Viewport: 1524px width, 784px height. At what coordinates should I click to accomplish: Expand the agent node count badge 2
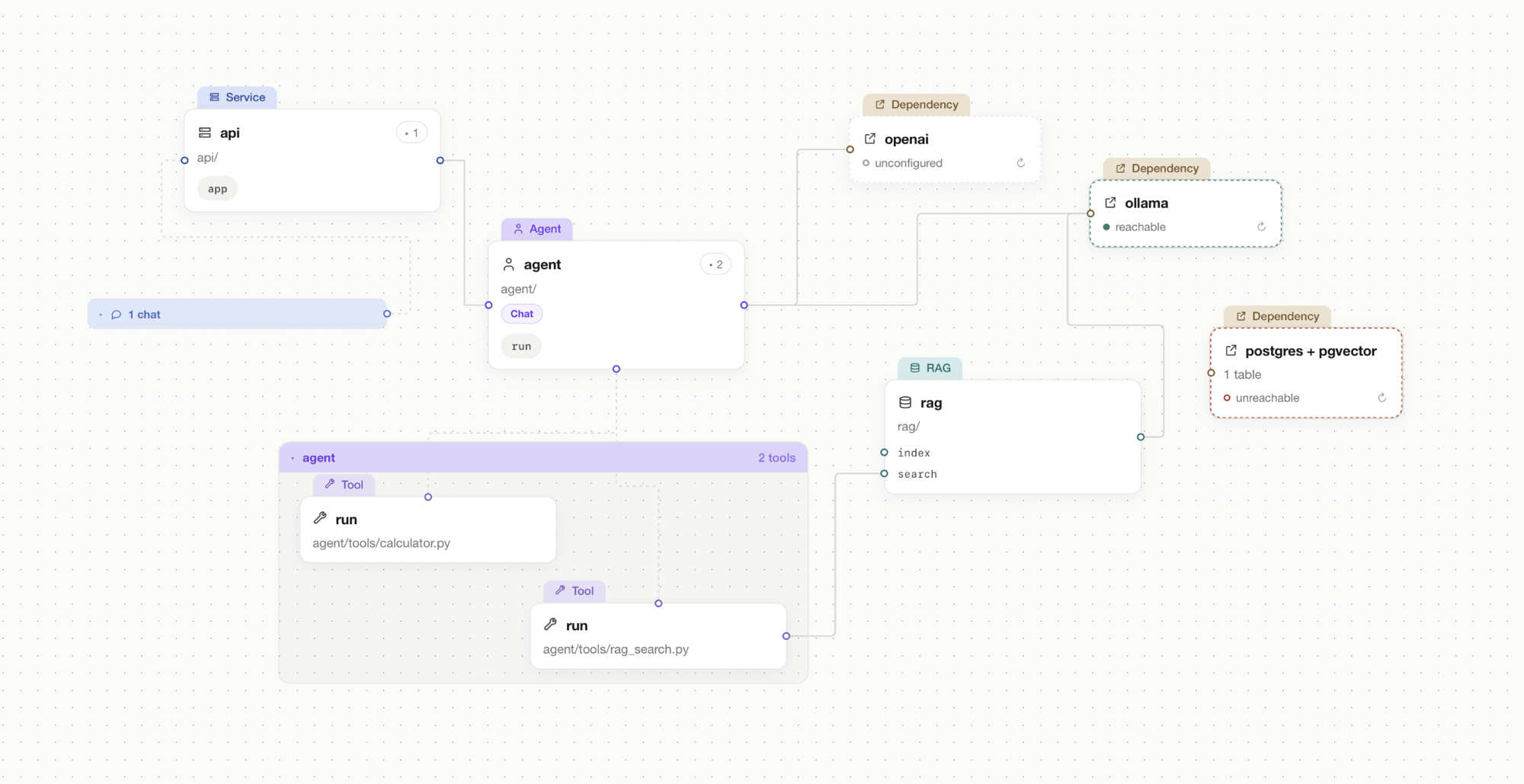pos(716,264)
